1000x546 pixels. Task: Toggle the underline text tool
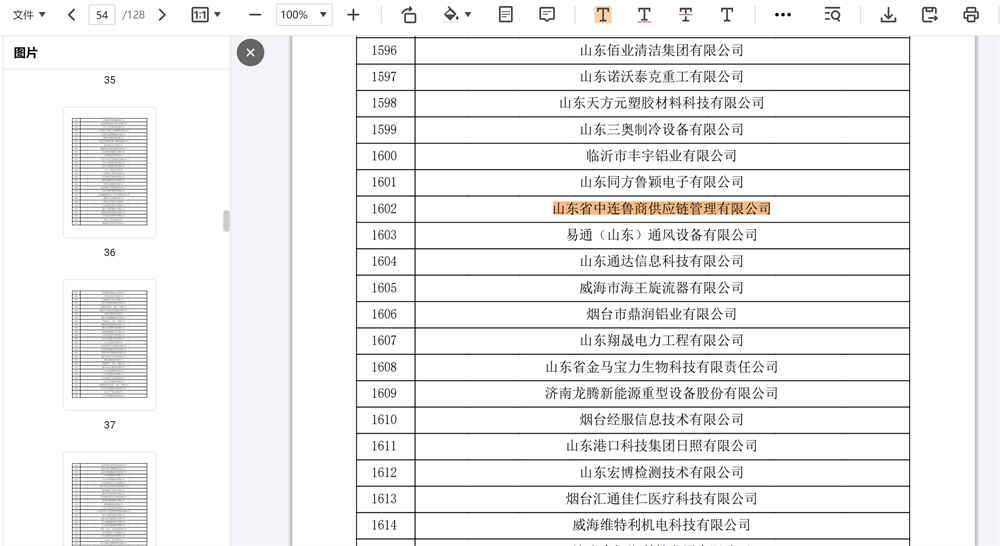click(x=644, y=15)
